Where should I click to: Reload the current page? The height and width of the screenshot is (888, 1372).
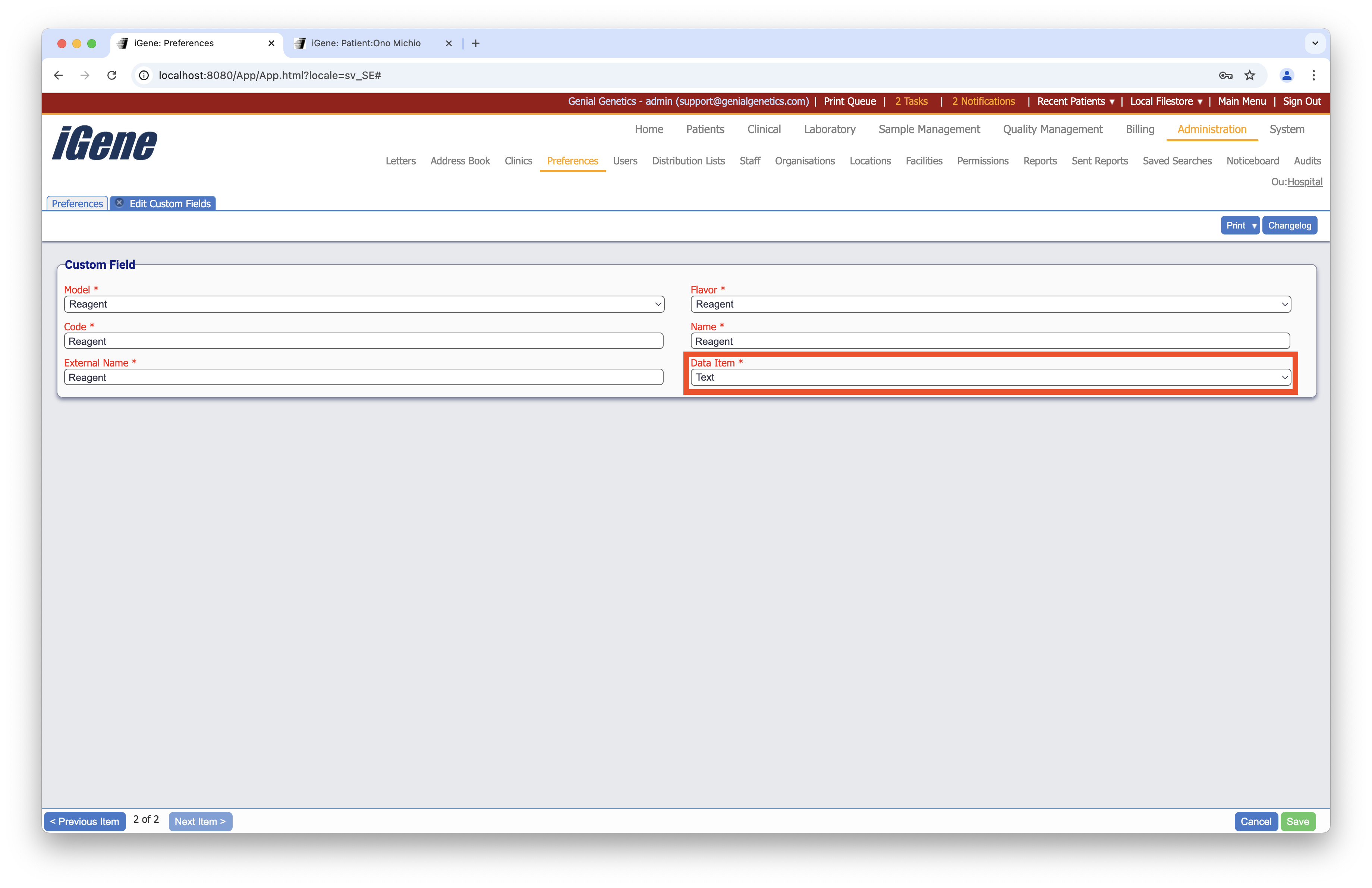point(112,75)
